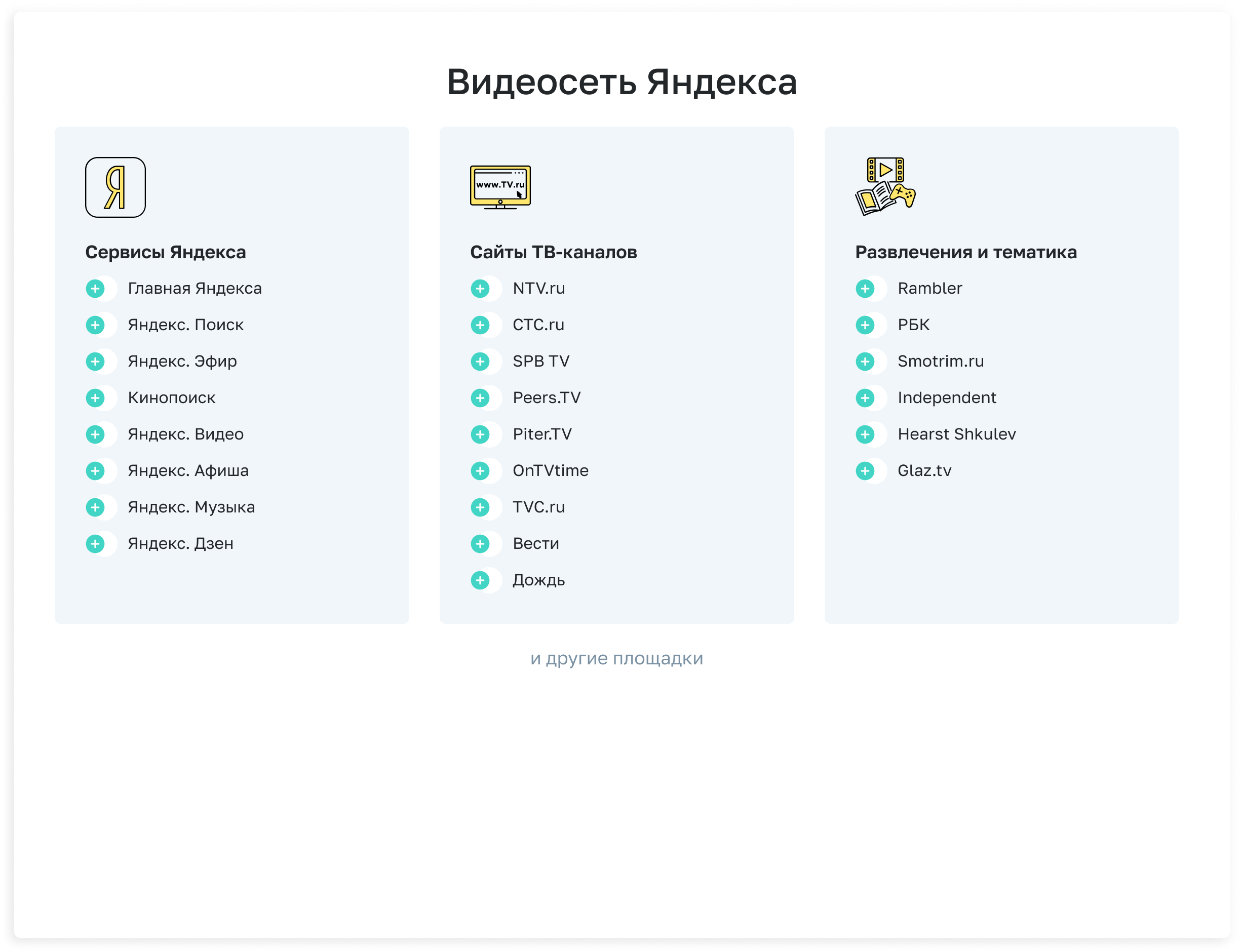Click plus icon beside Smotrim.ru

click(x=865, y=362)
